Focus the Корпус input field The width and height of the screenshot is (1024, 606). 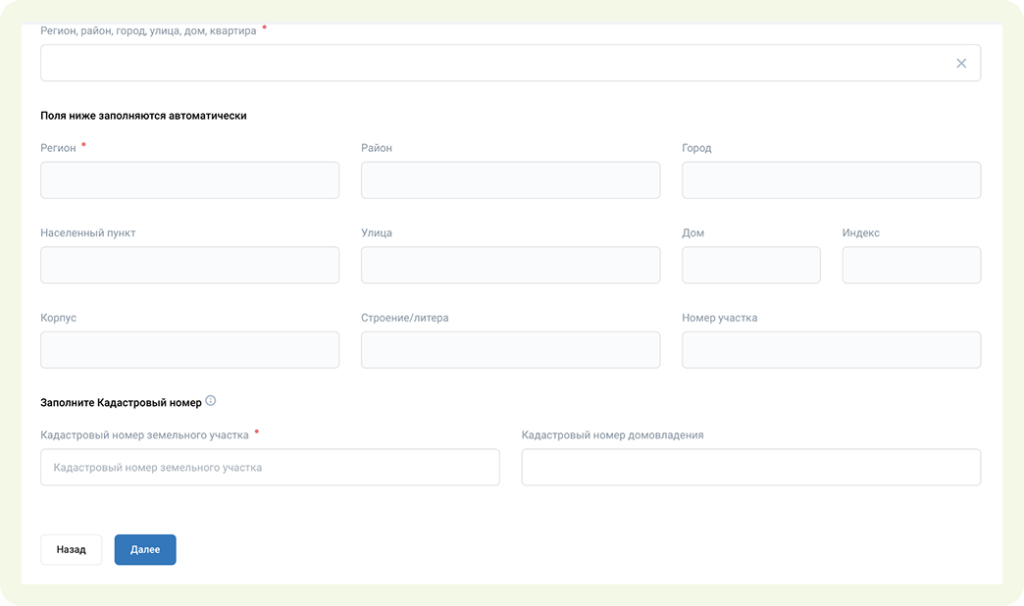coord(190,350)
